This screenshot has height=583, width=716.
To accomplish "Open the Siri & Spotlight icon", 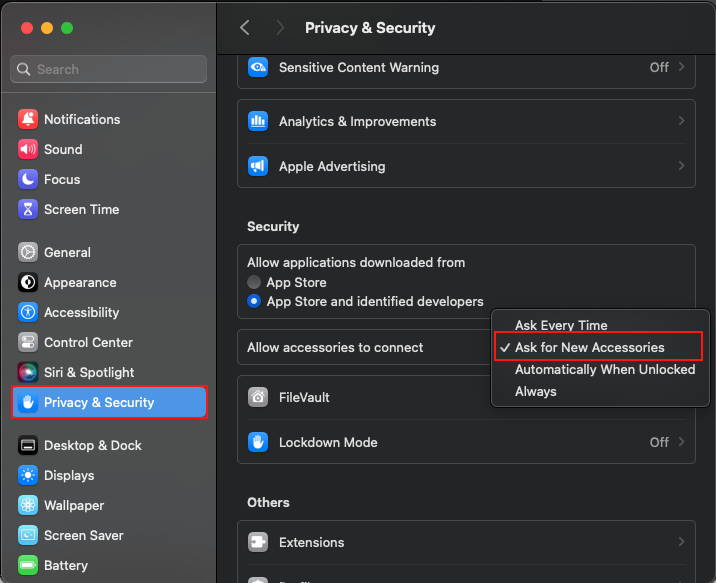I will 28,373.
